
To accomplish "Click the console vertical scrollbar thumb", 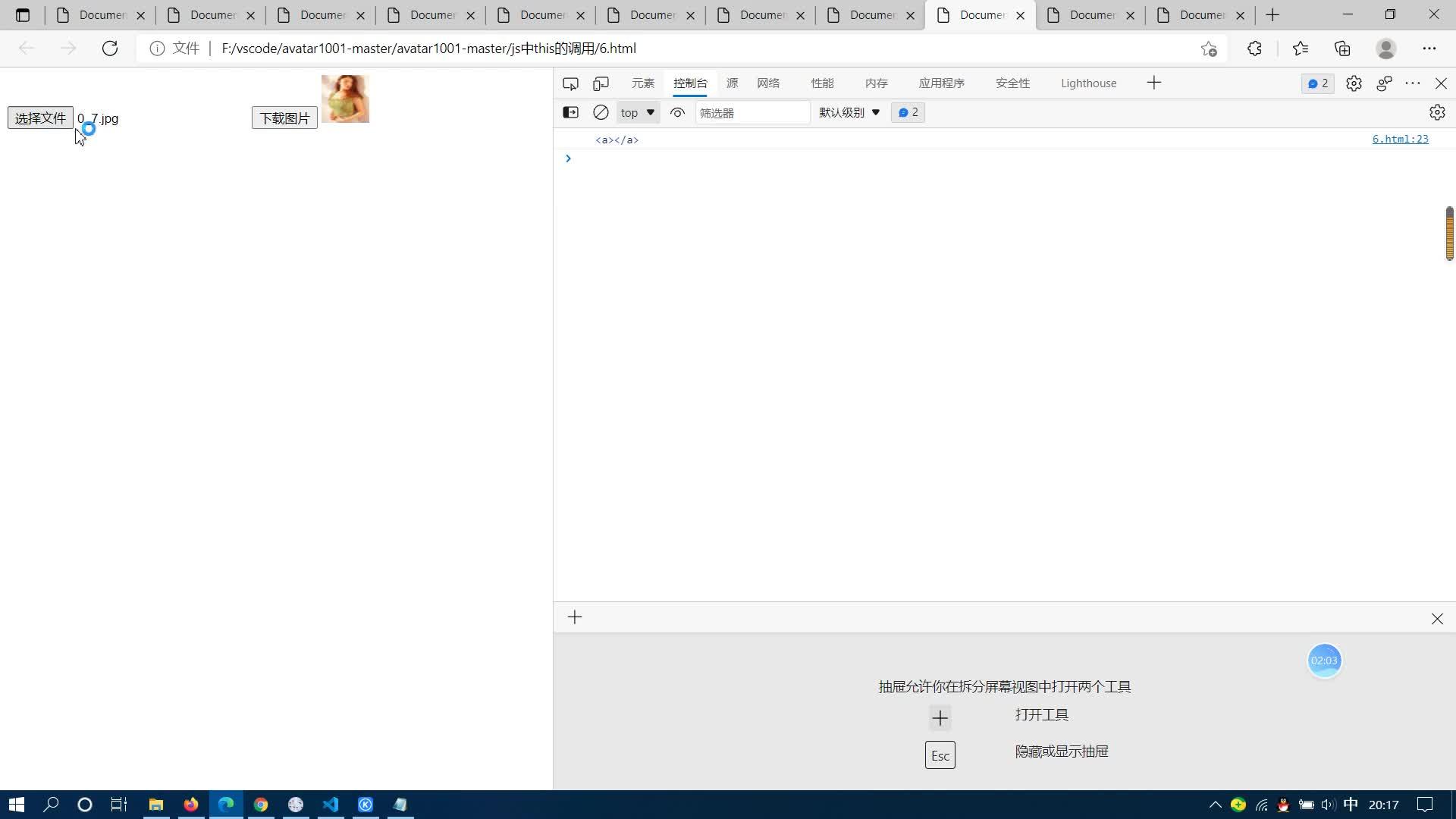I will coord(1449,234).
